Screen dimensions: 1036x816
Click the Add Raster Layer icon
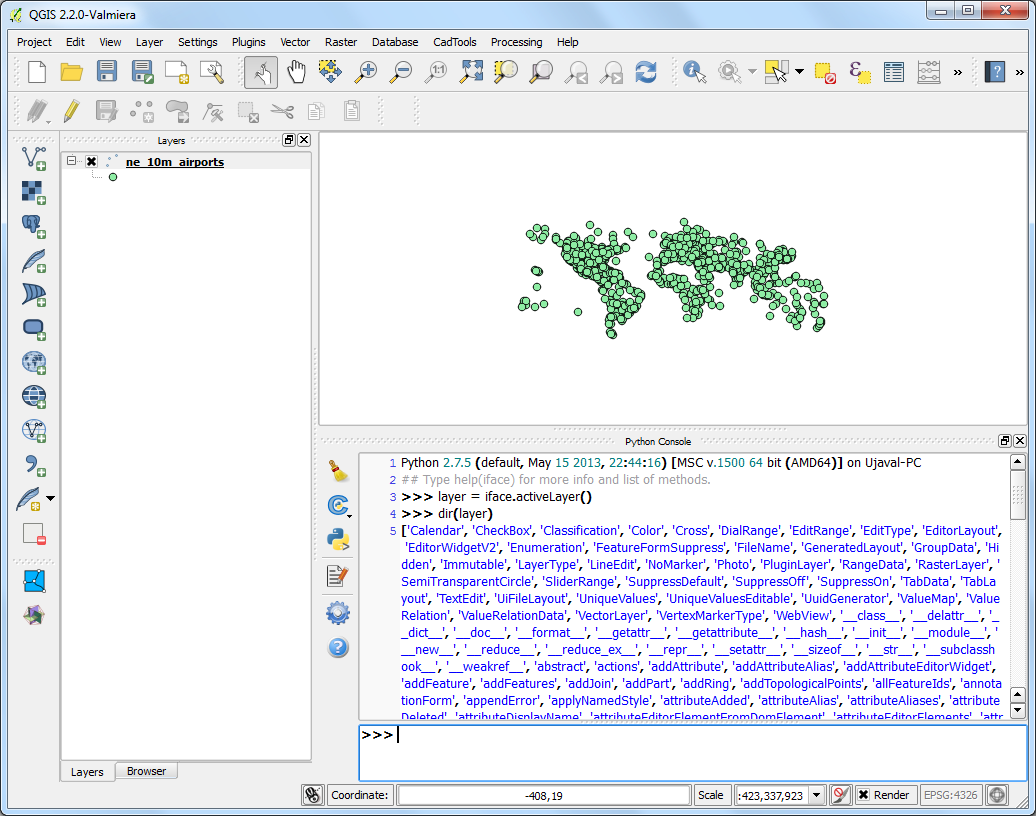tap(34, 192)
